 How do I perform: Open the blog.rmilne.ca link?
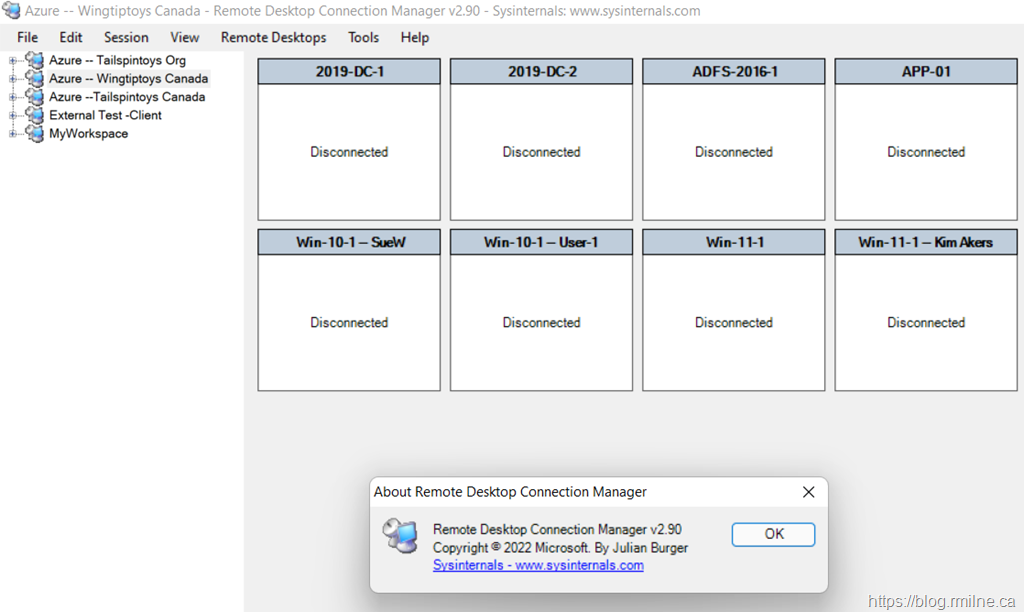[x=944, y=601]
